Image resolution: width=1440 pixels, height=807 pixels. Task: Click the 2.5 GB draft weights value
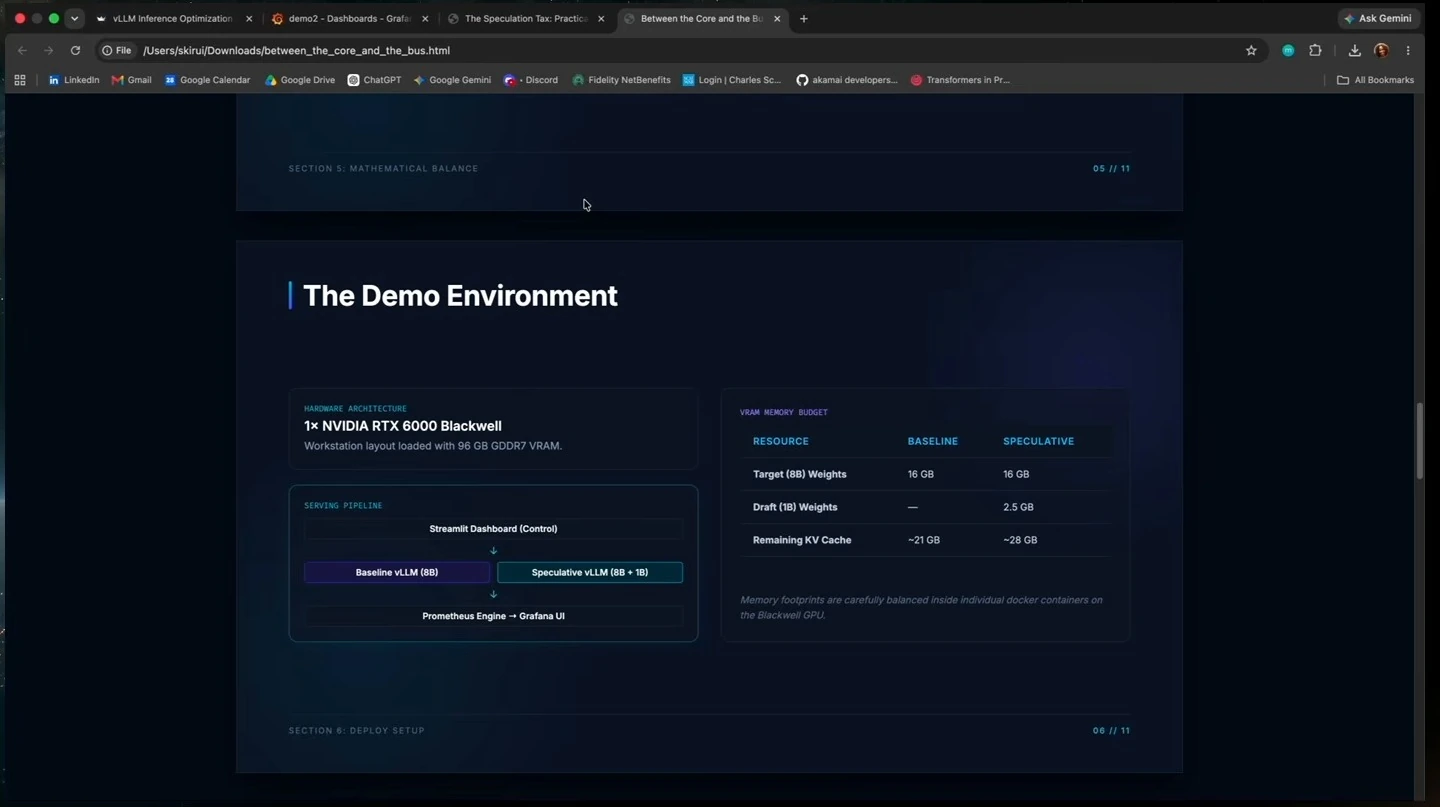1018,507
